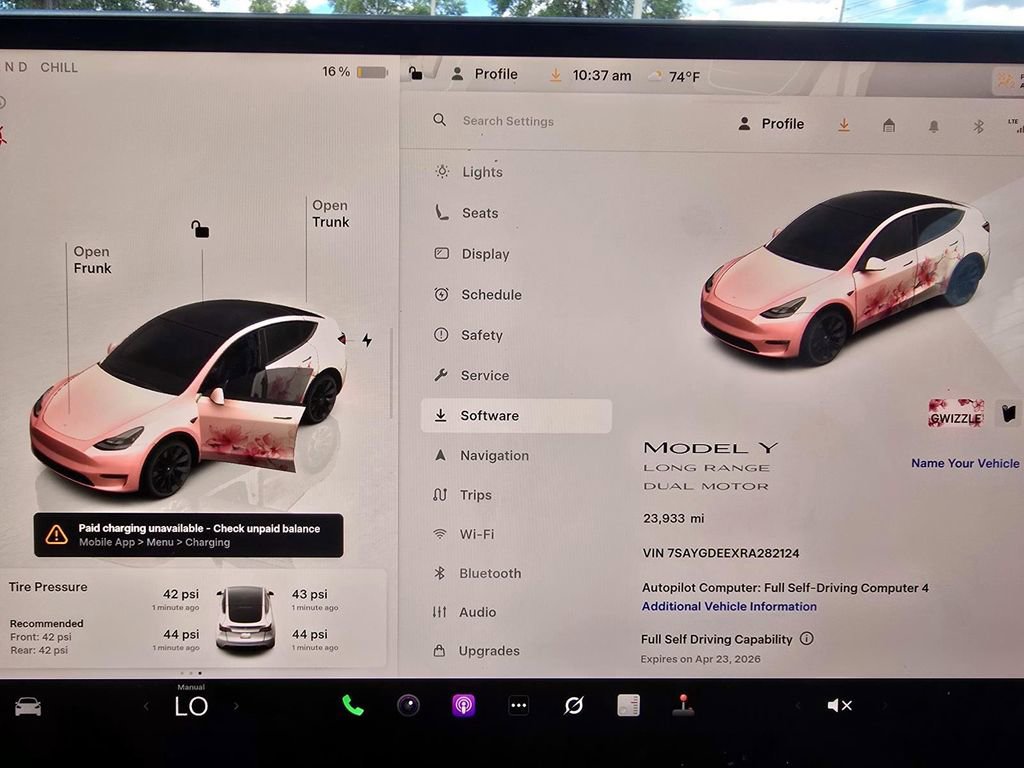Open the Wi-Fi settings menu
Image resolution: width=1024 pixels, height=768 pixels.
464,534
